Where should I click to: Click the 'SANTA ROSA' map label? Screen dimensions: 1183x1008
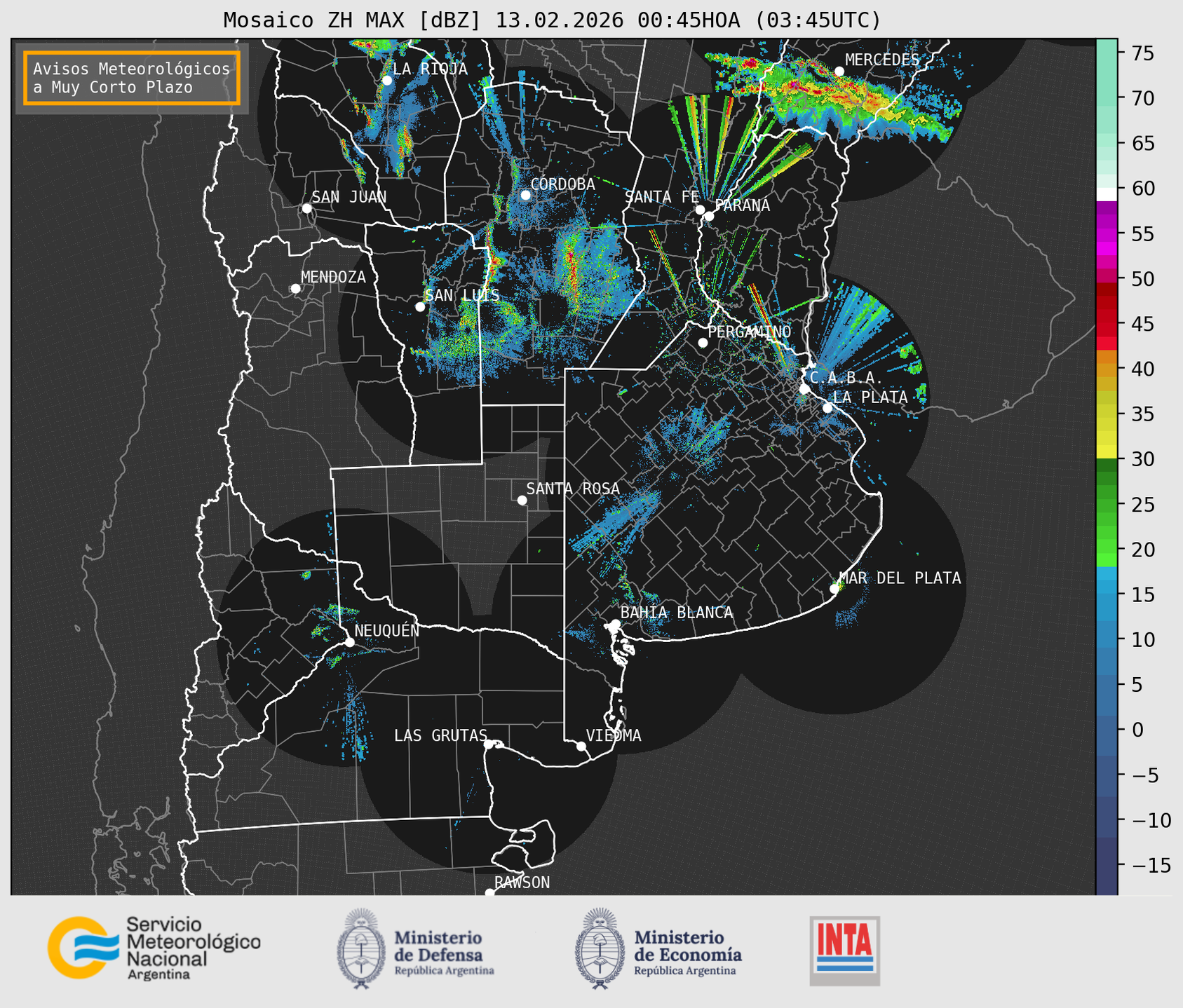coord(573,489)
